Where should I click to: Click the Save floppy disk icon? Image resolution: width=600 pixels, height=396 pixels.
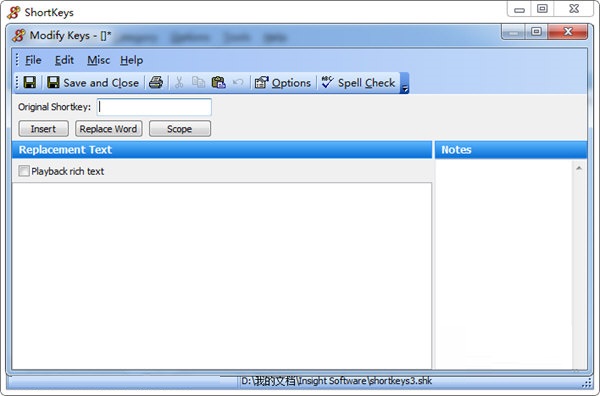(29, 82)
